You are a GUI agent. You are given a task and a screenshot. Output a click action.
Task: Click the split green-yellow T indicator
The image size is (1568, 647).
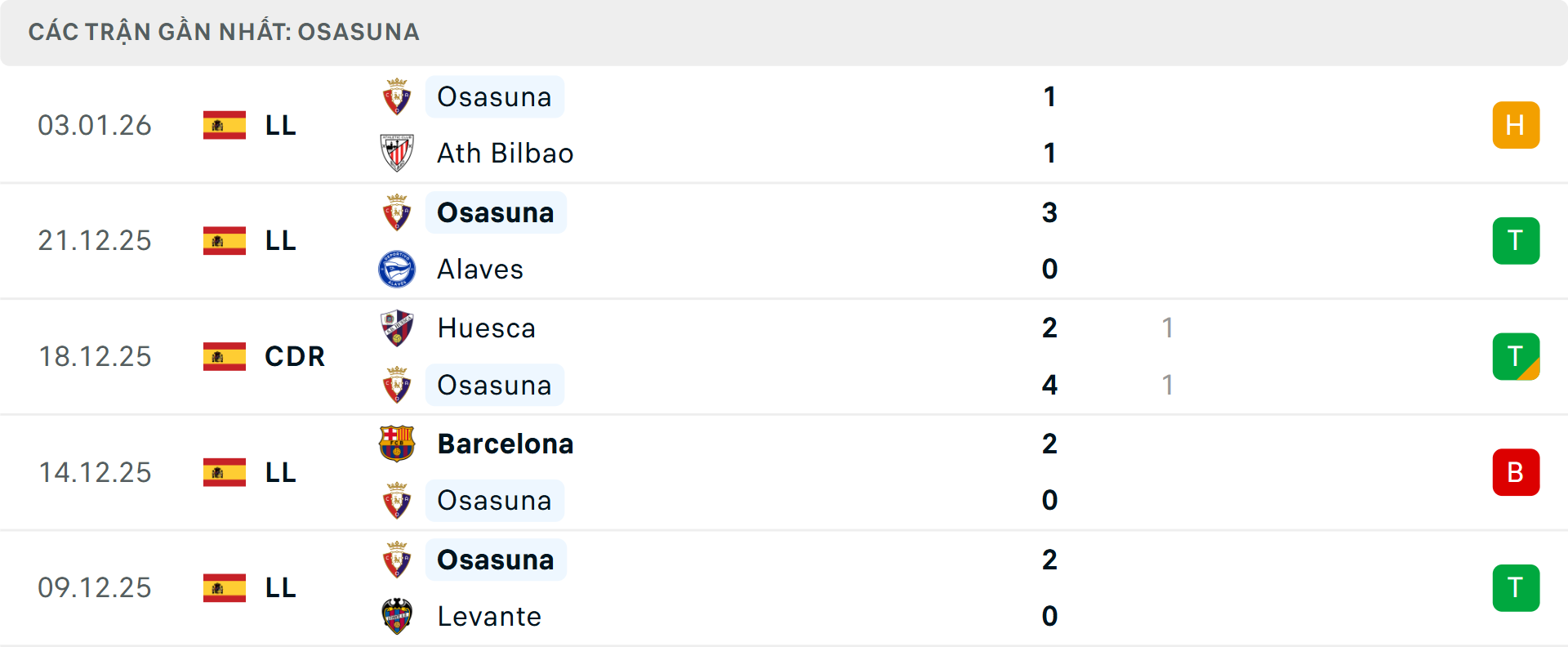[x=1516, y=356]
